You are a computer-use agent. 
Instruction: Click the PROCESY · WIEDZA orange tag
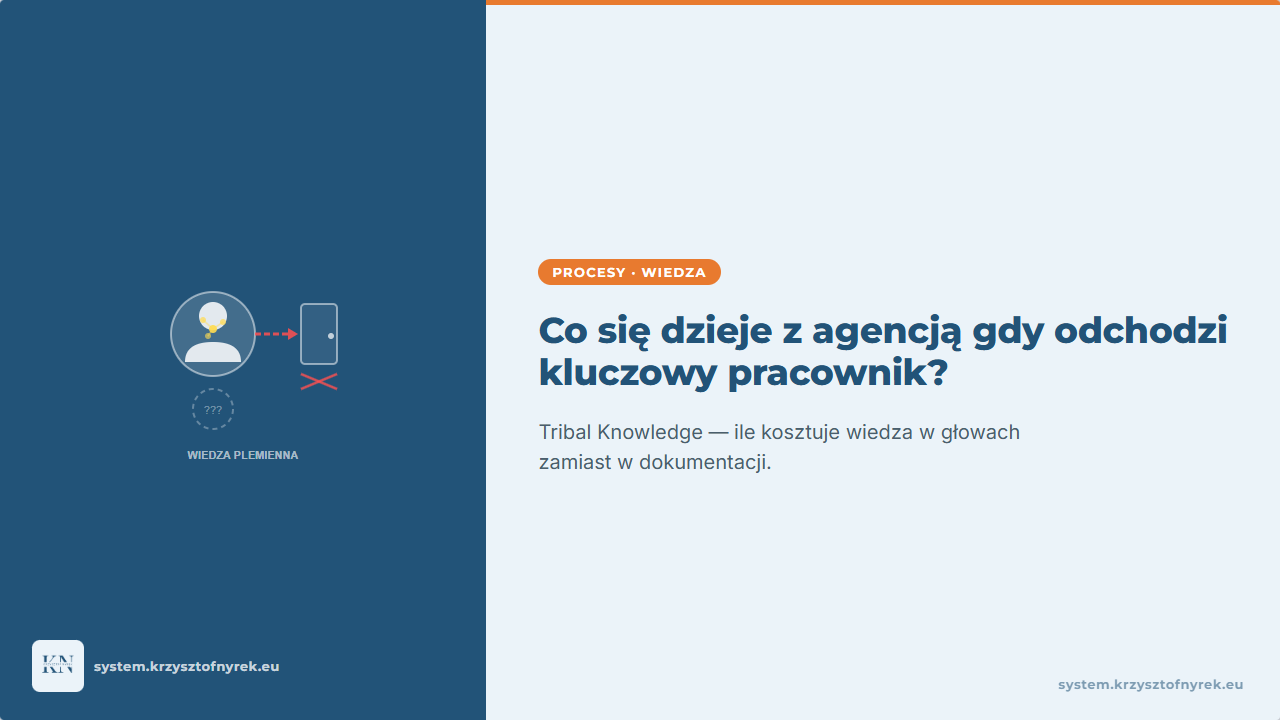coord(629,272)
